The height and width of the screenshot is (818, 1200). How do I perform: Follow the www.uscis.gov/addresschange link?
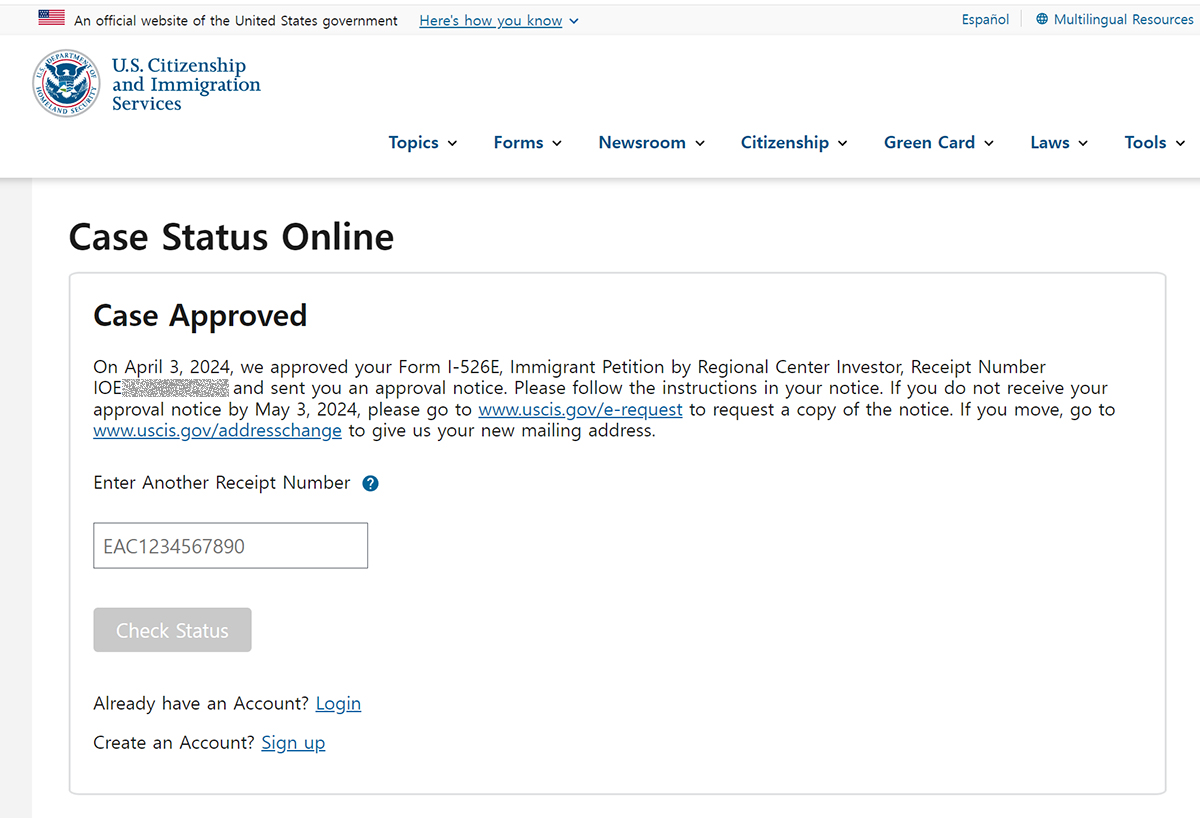click(217, 431)
